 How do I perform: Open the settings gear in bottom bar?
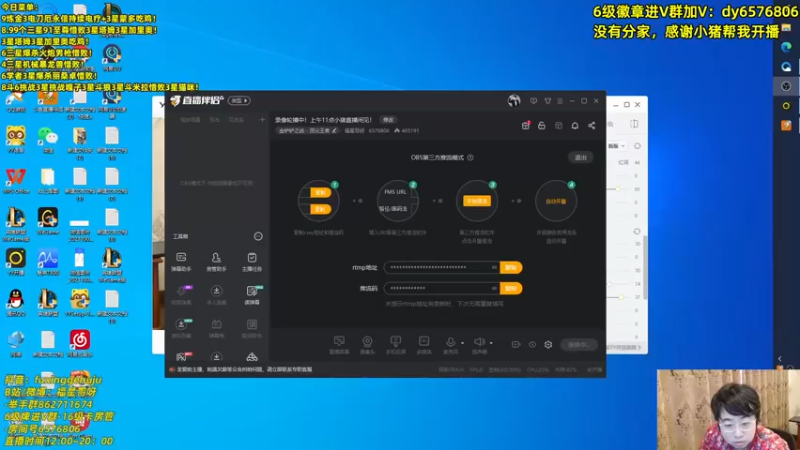coord(548,344)
